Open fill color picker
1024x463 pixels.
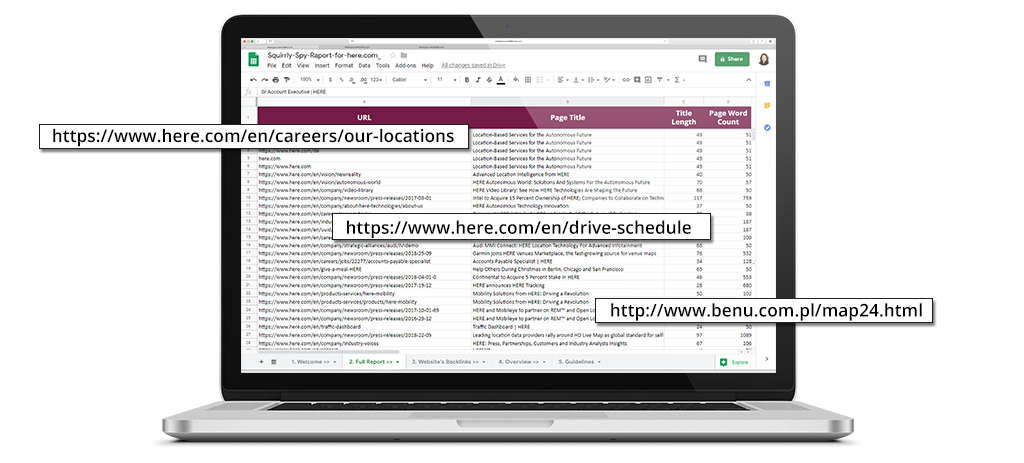pyautogui.click(x=516, y=79)
